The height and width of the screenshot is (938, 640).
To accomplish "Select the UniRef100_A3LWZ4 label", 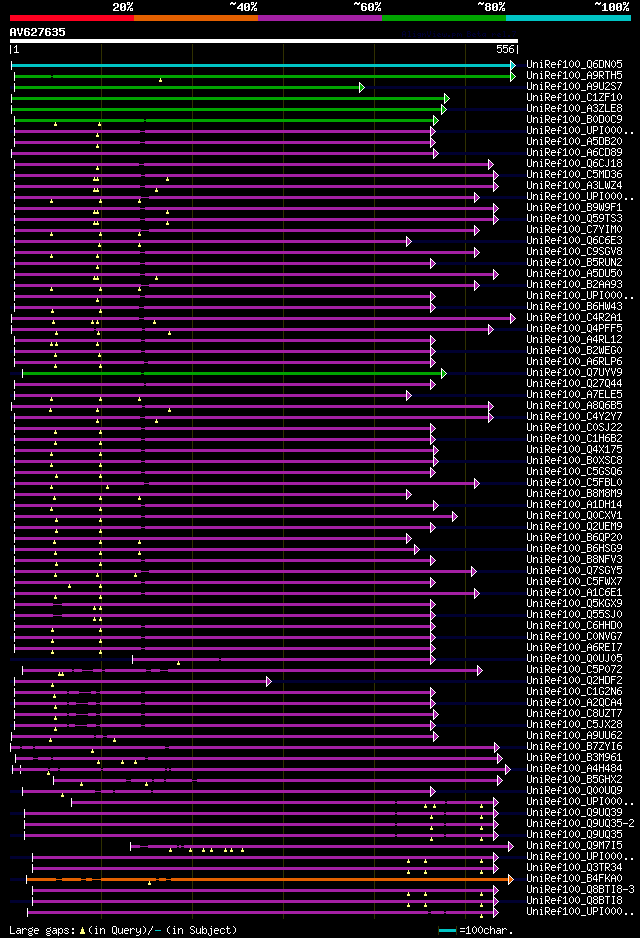I will (x=574, y=185).
